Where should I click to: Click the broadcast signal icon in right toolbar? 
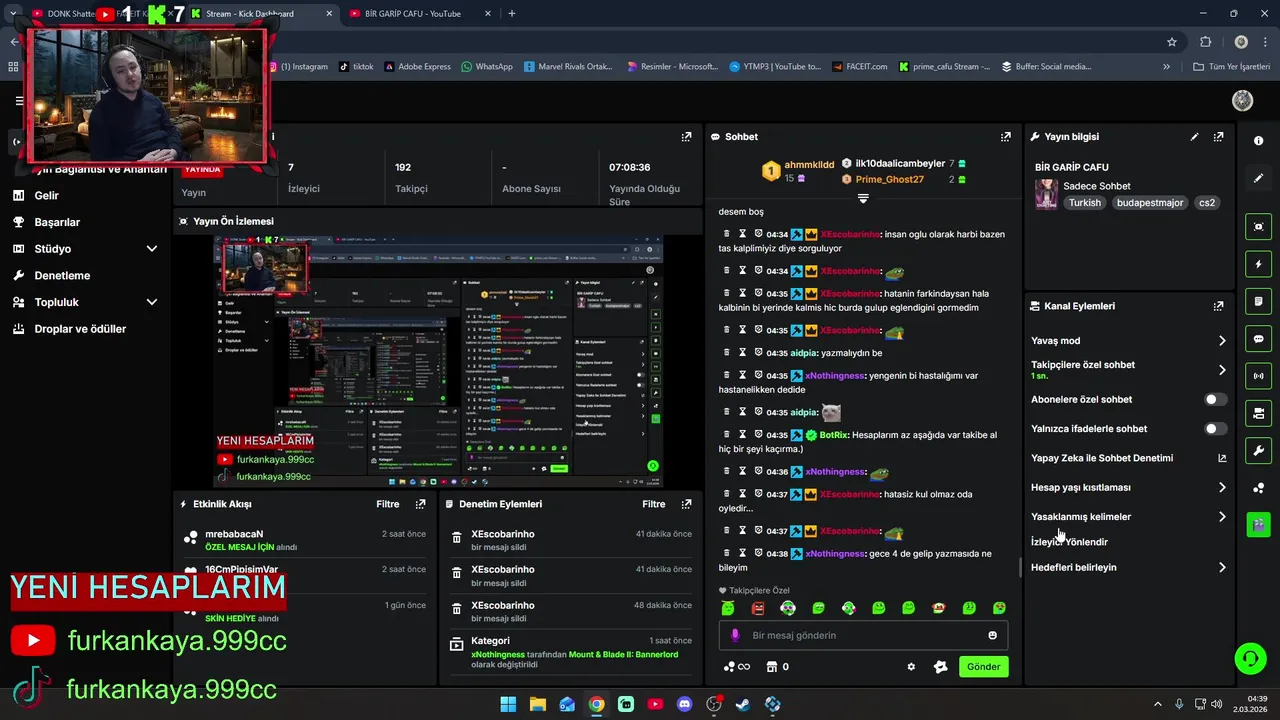coord(1258,376)
